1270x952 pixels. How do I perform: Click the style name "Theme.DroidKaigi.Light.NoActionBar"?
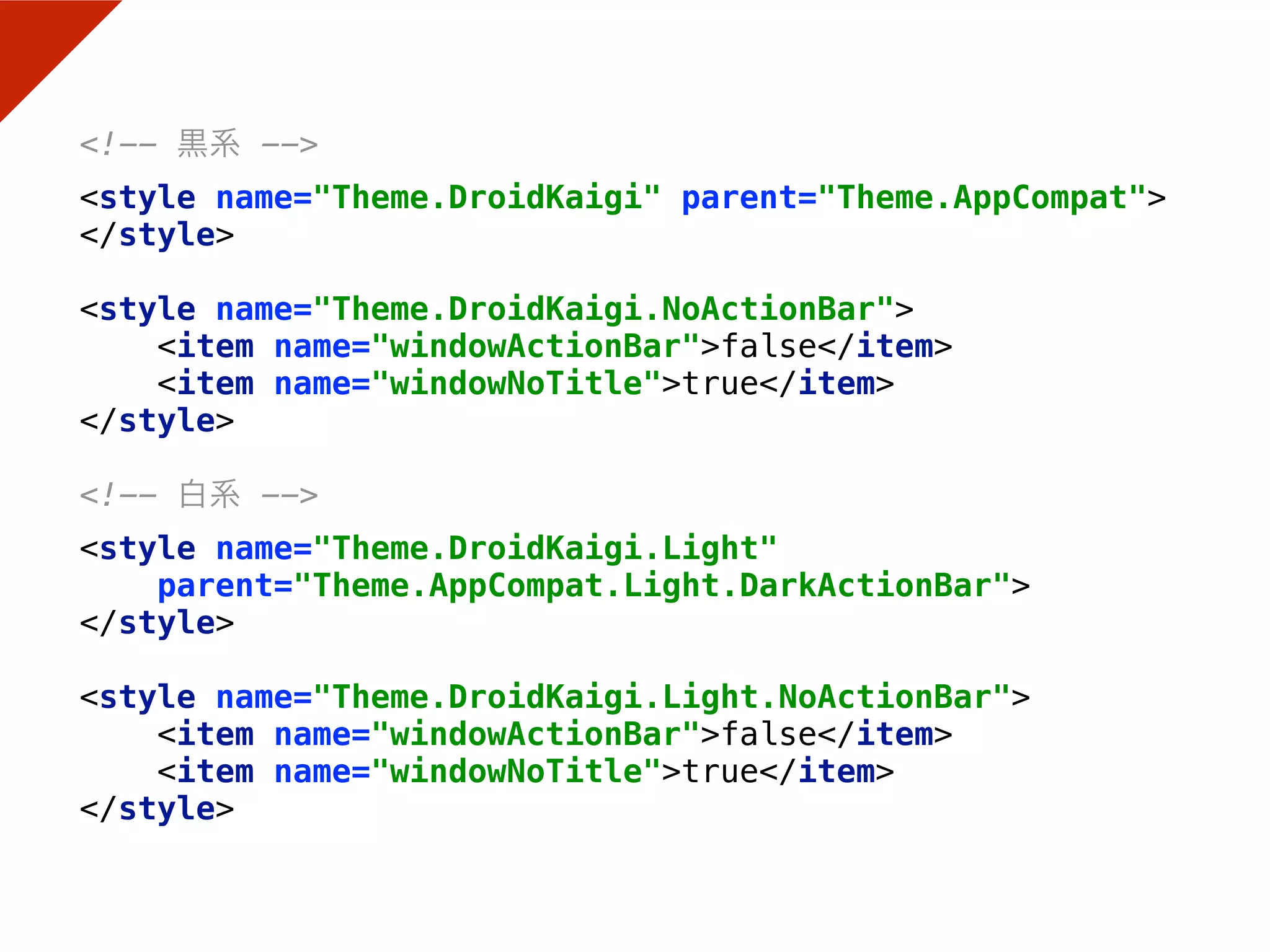click(662, 697)
